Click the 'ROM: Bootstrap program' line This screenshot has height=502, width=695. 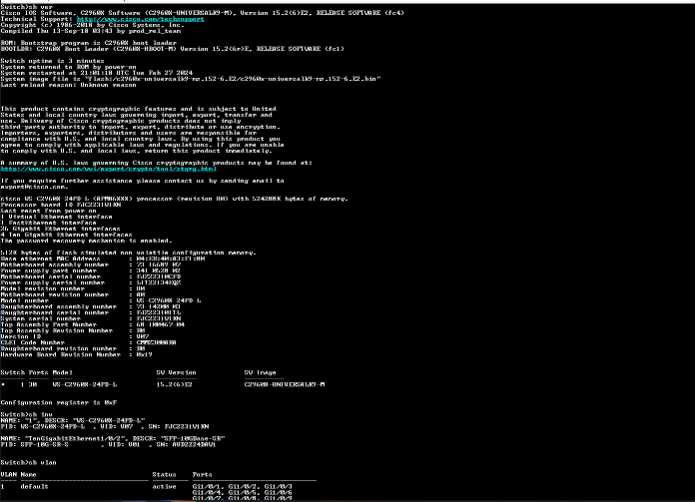[x=89, y=43]
